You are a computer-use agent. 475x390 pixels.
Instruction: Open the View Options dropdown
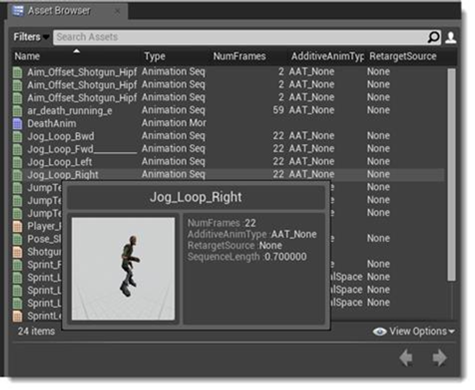(x=422, y=331)
